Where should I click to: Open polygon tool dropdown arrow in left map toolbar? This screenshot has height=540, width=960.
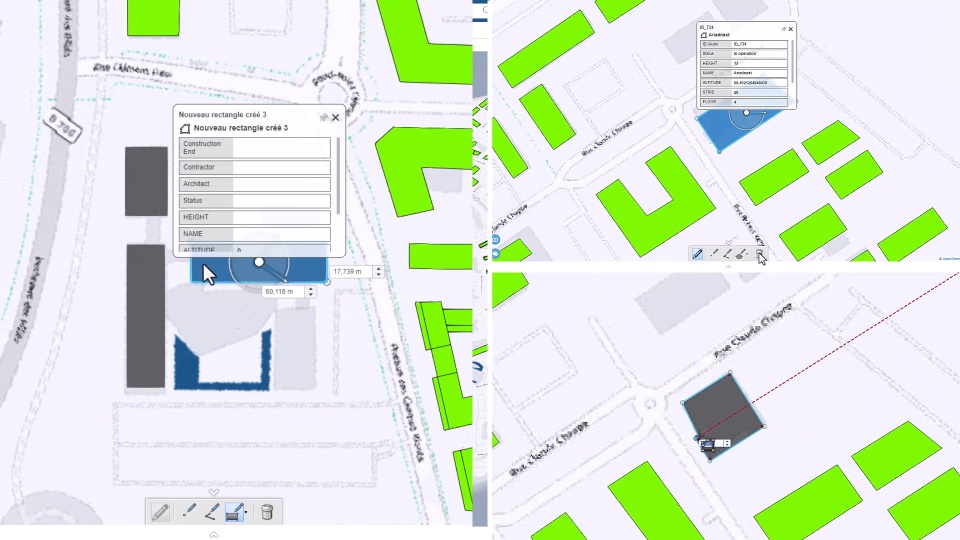point(246,512)
